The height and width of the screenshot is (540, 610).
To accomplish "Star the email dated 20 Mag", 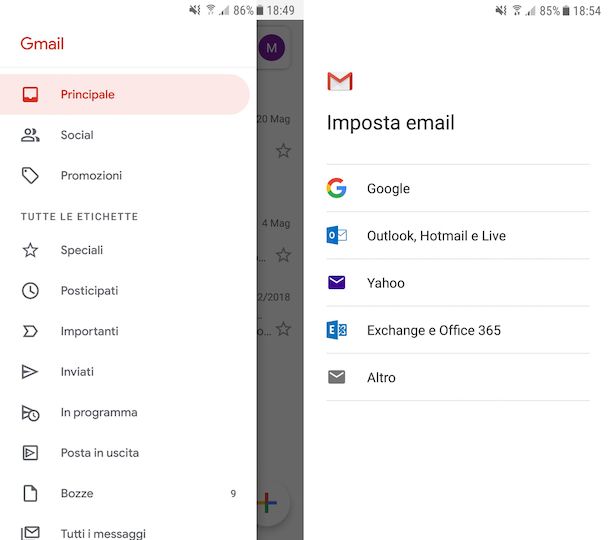I will (283, 151).
